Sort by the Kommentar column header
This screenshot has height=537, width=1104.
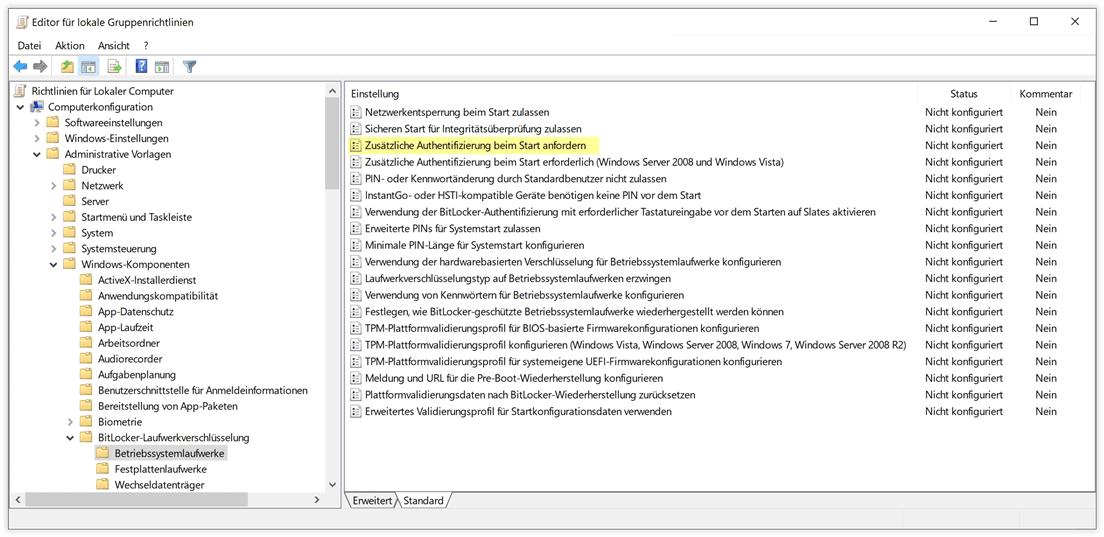(x=1046, y=94)
